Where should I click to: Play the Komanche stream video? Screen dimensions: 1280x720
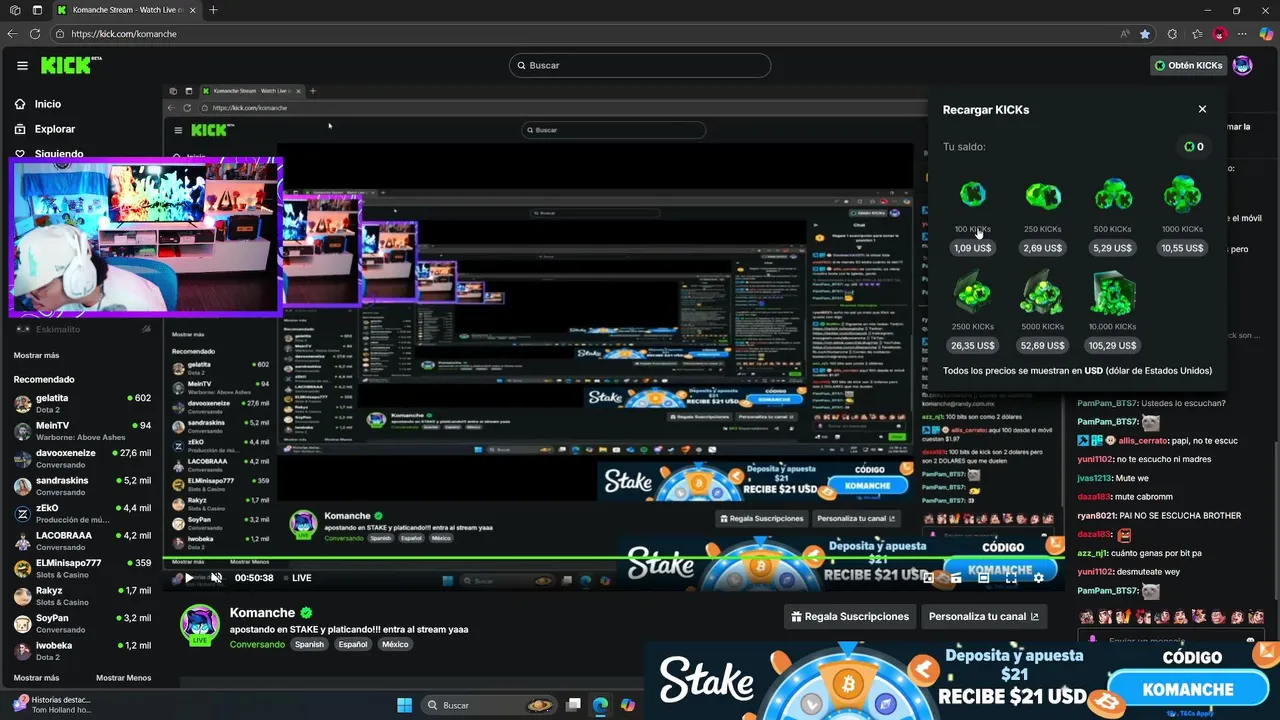[189, 578]
